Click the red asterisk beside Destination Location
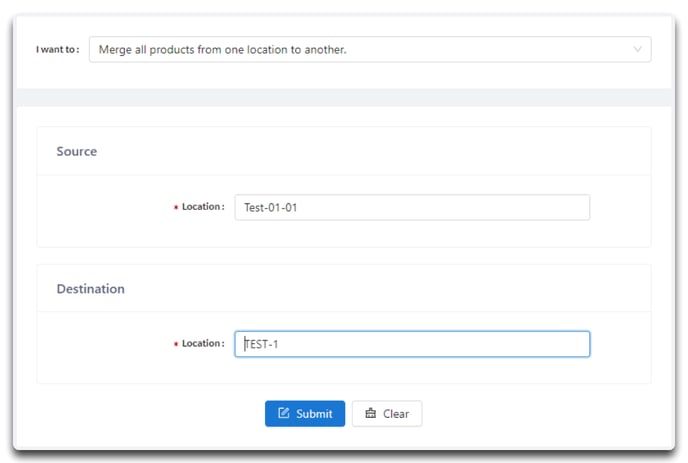The width and height of the screenshot is (688, 463). pos(176,344)
